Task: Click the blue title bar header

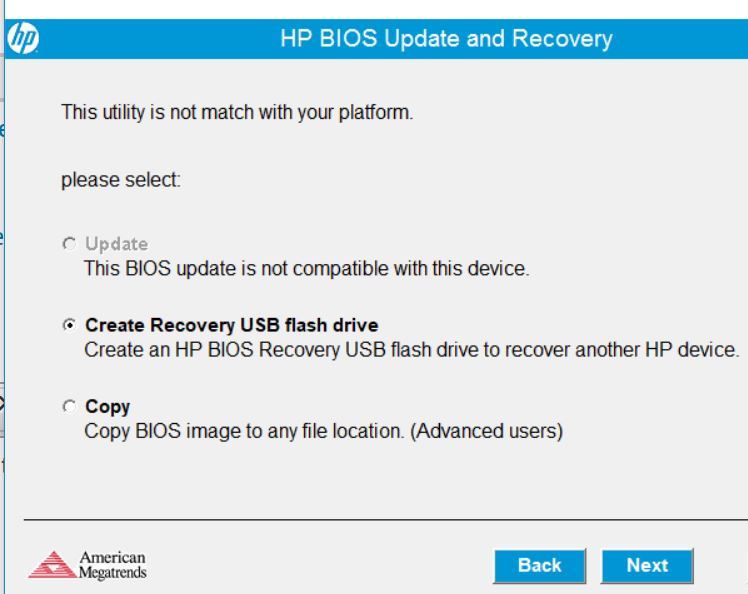Action: tap(376, 39)
